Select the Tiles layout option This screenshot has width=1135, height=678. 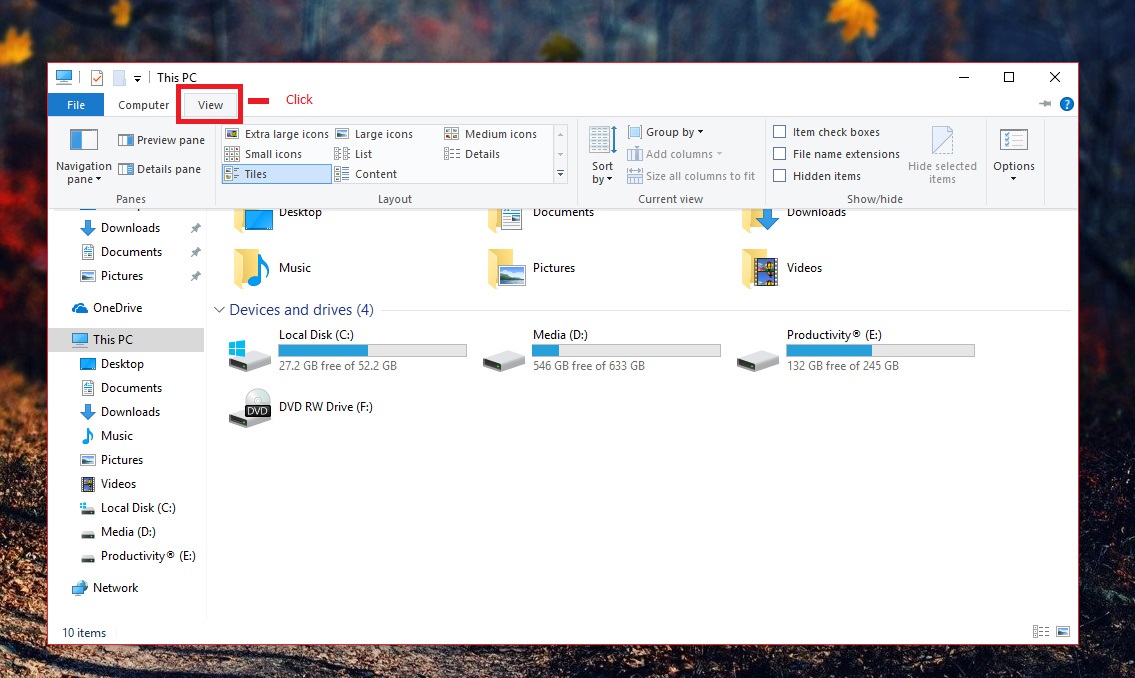click(x=275, y=173)
